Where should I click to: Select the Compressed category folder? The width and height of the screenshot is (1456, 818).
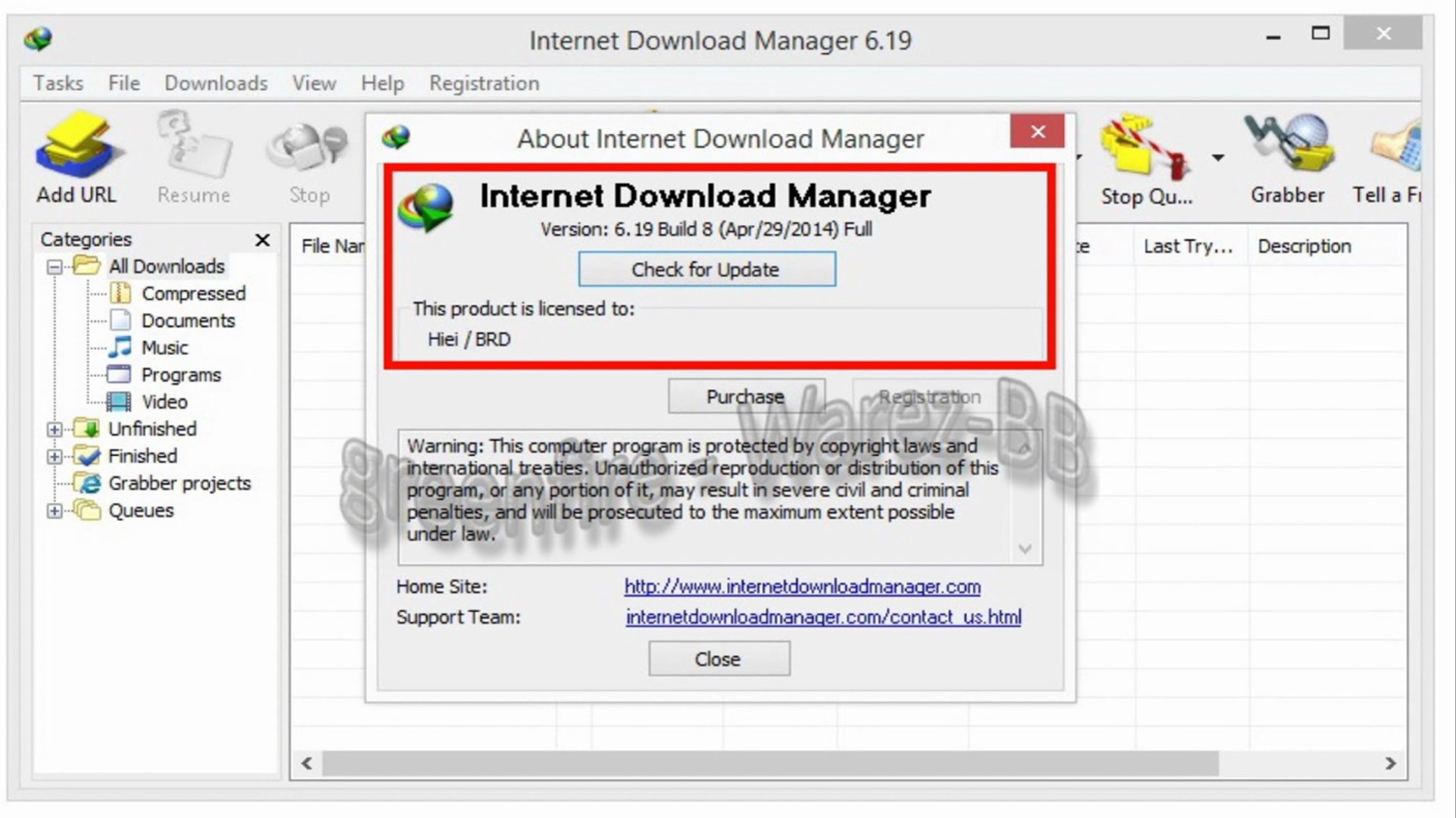(x=193, y=293)
